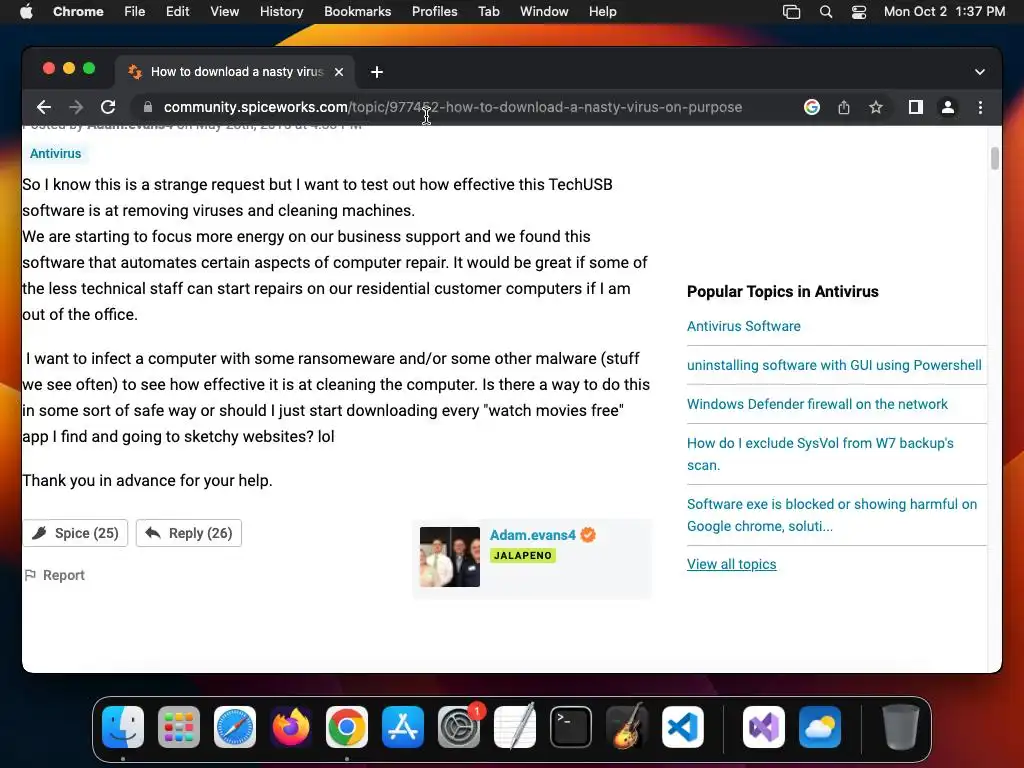Open Chrome three-dot menu
The width and height of the screenshot is (1024, 768).
(x=980, y=107)
